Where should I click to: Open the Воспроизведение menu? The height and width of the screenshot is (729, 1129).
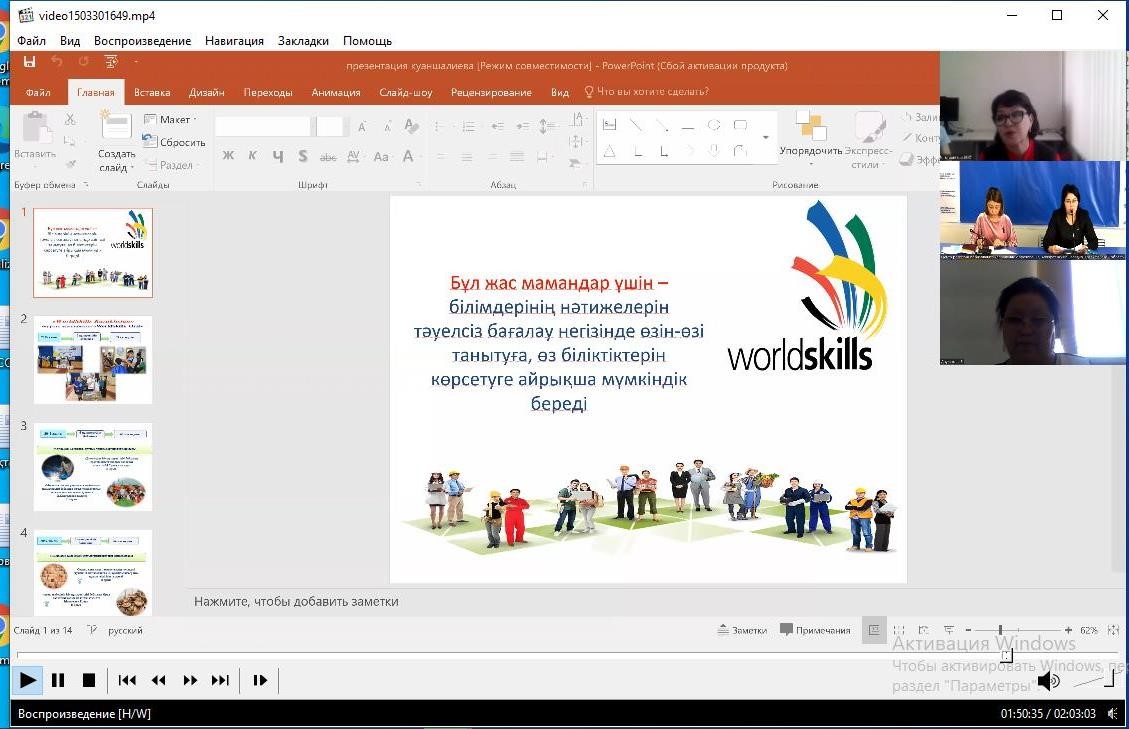pyautogui.click(x=143, y=41)
